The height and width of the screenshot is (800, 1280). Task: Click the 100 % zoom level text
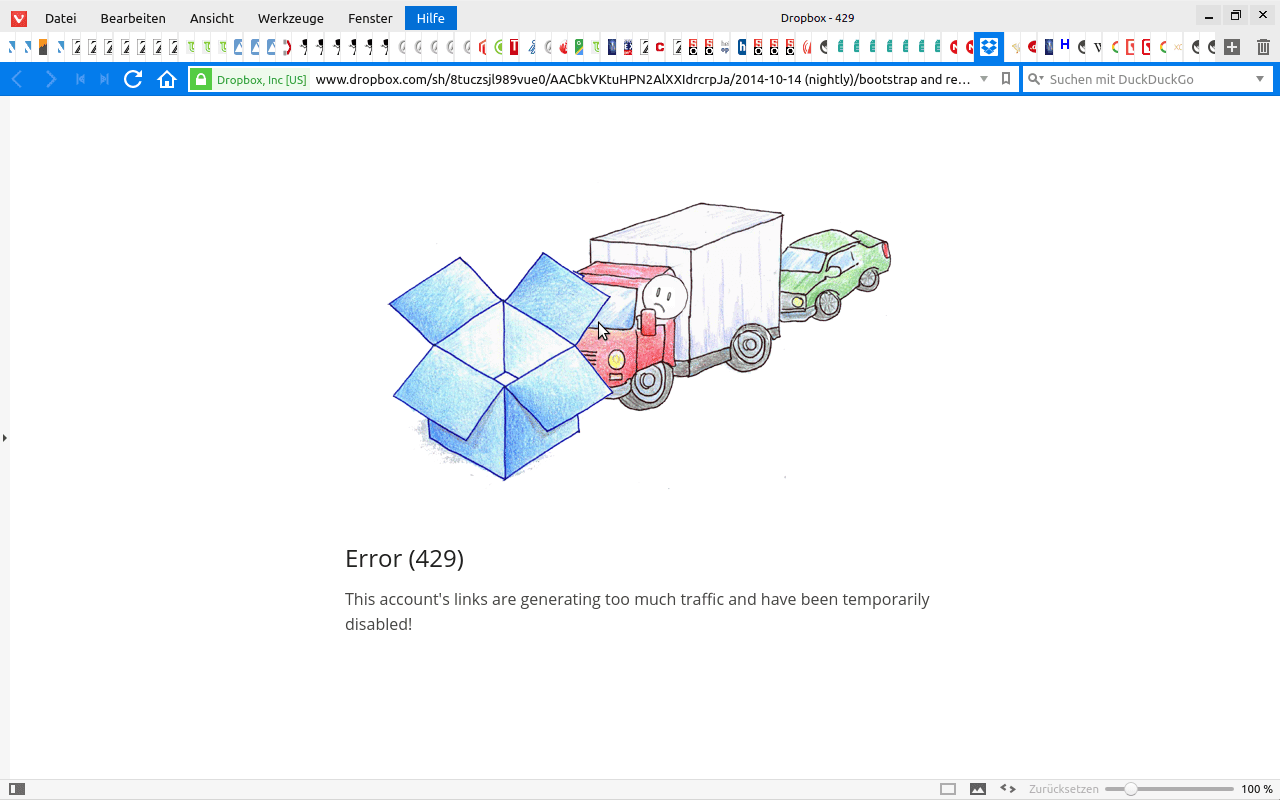coord(1257,789)
